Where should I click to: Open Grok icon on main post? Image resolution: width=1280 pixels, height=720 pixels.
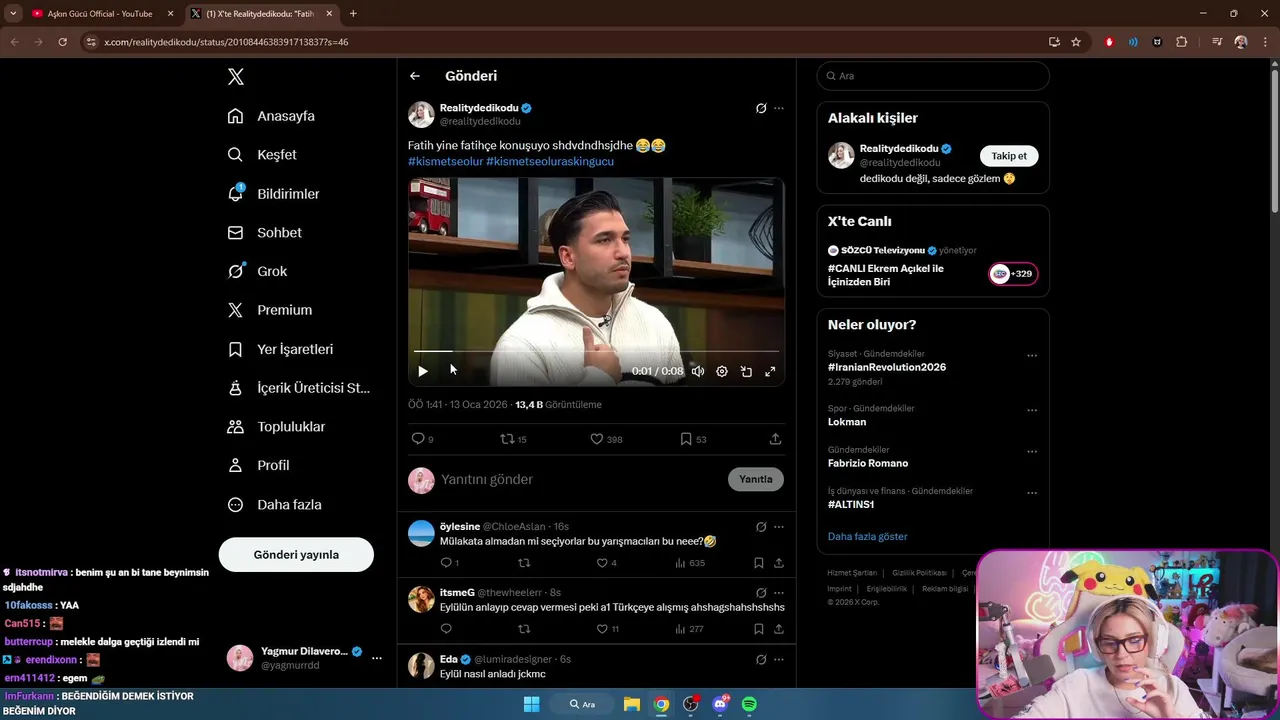(761, 108)
